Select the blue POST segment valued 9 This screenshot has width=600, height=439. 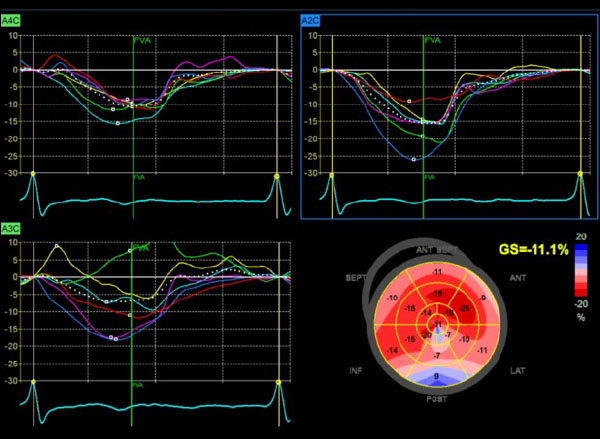click(438, 376)
